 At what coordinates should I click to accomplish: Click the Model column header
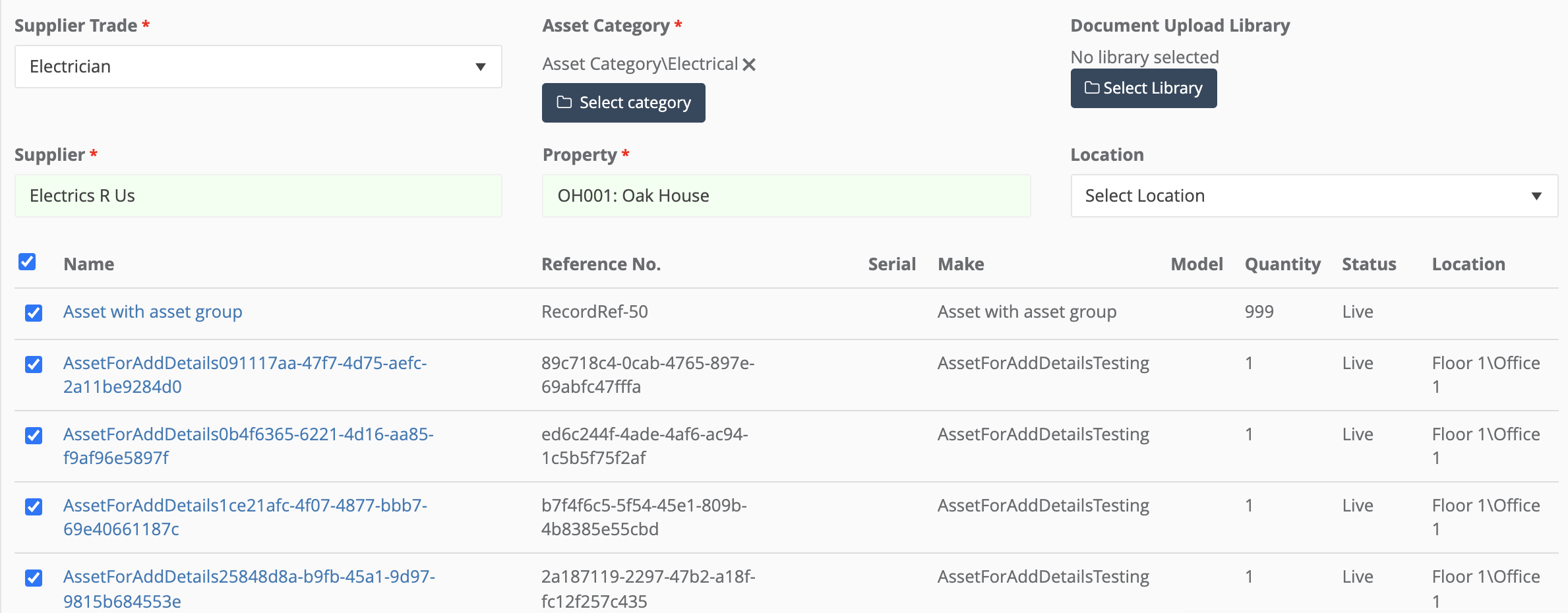[1197, 264]
